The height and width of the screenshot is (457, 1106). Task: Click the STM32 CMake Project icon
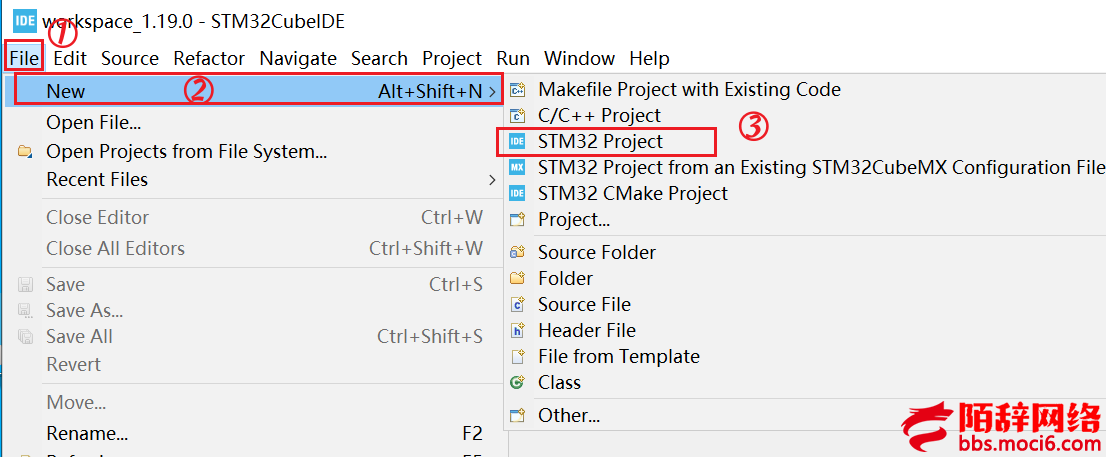click(x=517, y=193)
